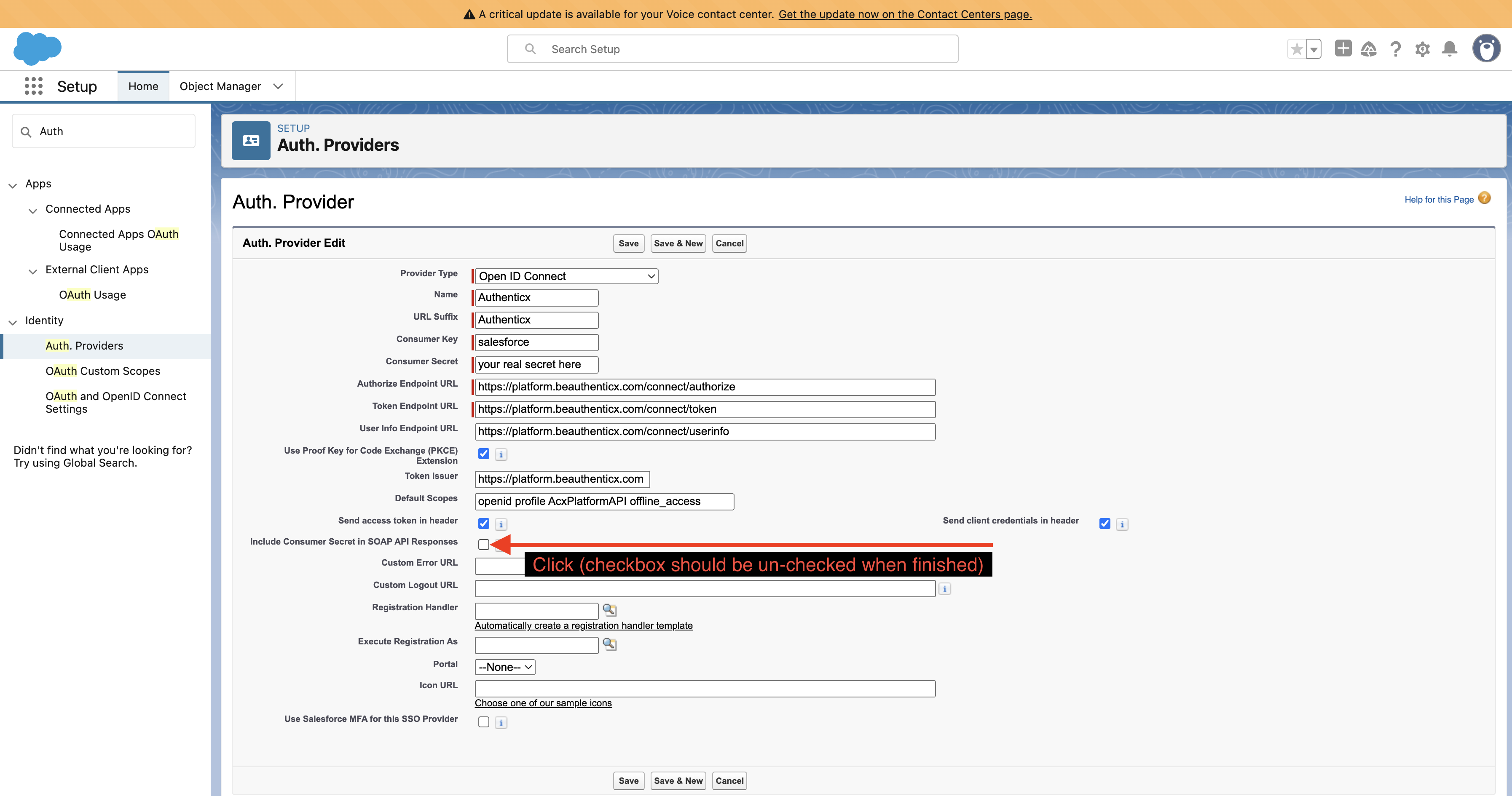The width and height of the screenshot is (1512, 796).
Task: Click the Favorites star icon
Action: [x=1297, y=49]
